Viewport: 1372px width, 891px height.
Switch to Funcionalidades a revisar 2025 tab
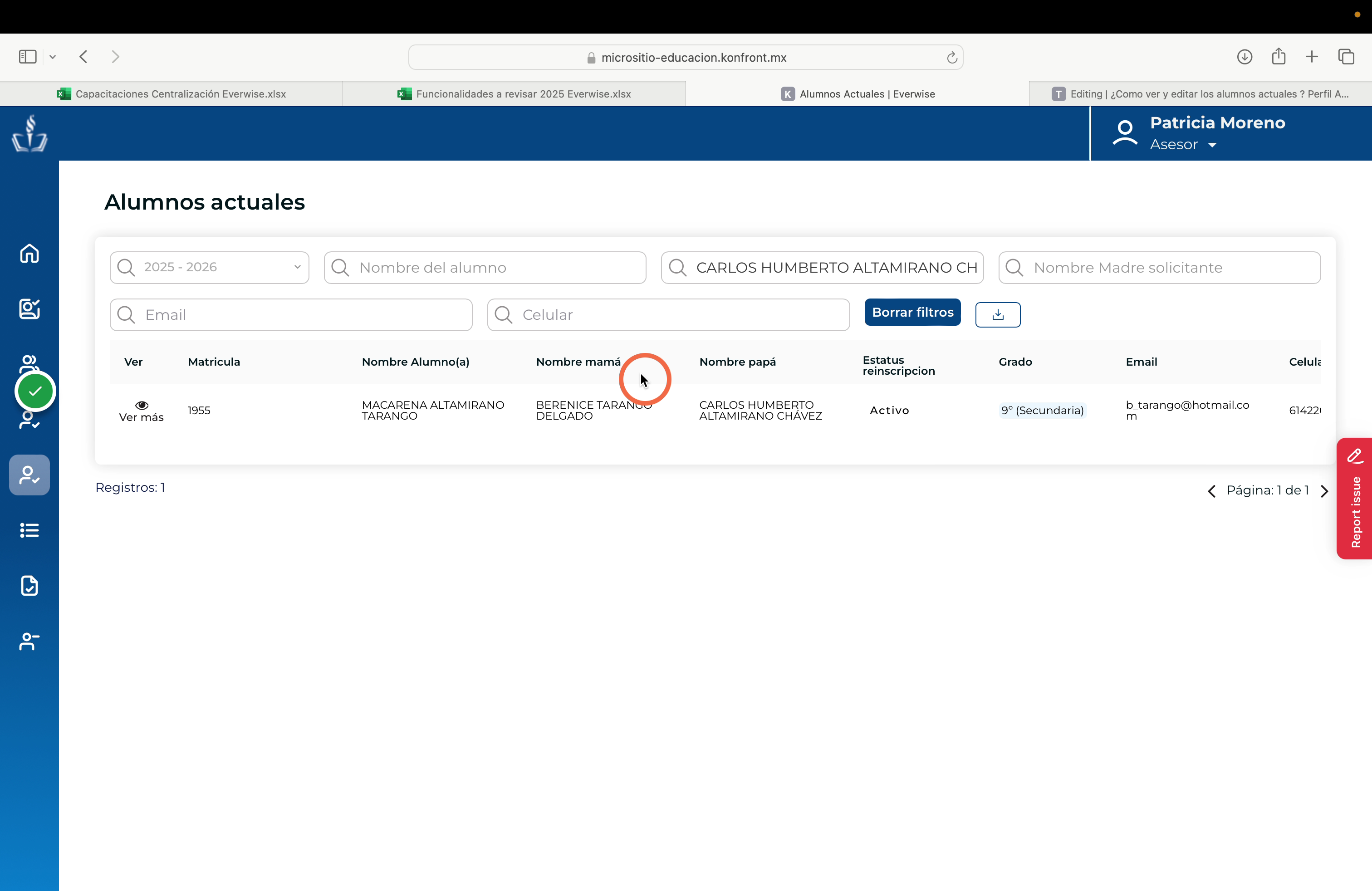(514, 94)
